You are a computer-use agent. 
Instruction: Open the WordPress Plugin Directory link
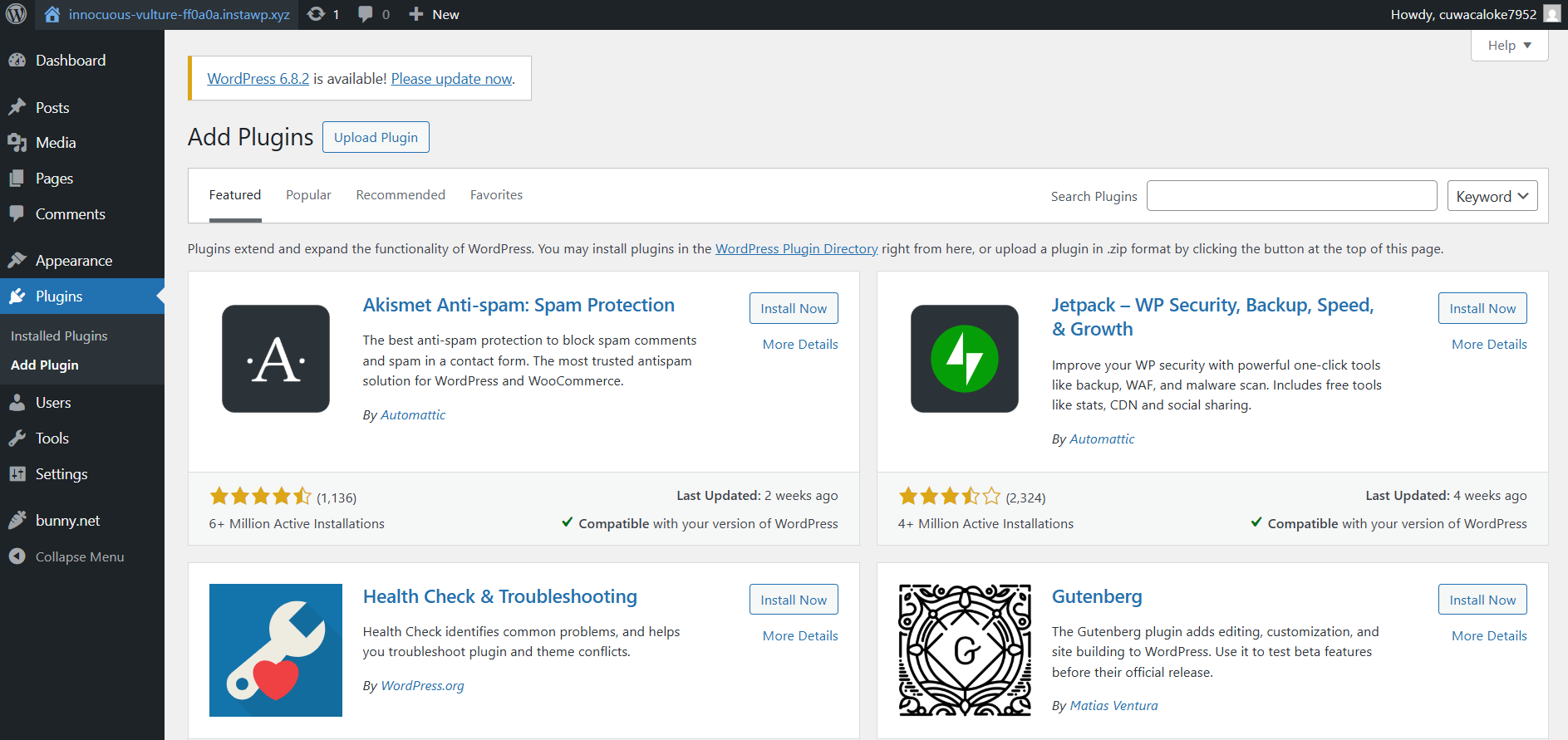pos(796,248)
